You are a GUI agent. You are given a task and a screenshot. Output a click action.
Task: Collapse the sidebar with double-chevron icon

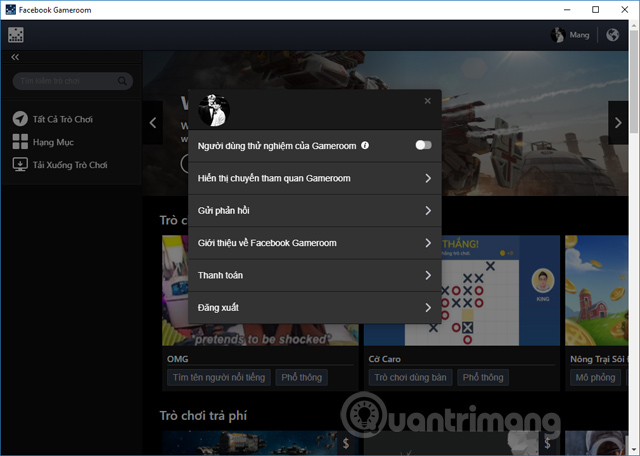click(15, 57)
